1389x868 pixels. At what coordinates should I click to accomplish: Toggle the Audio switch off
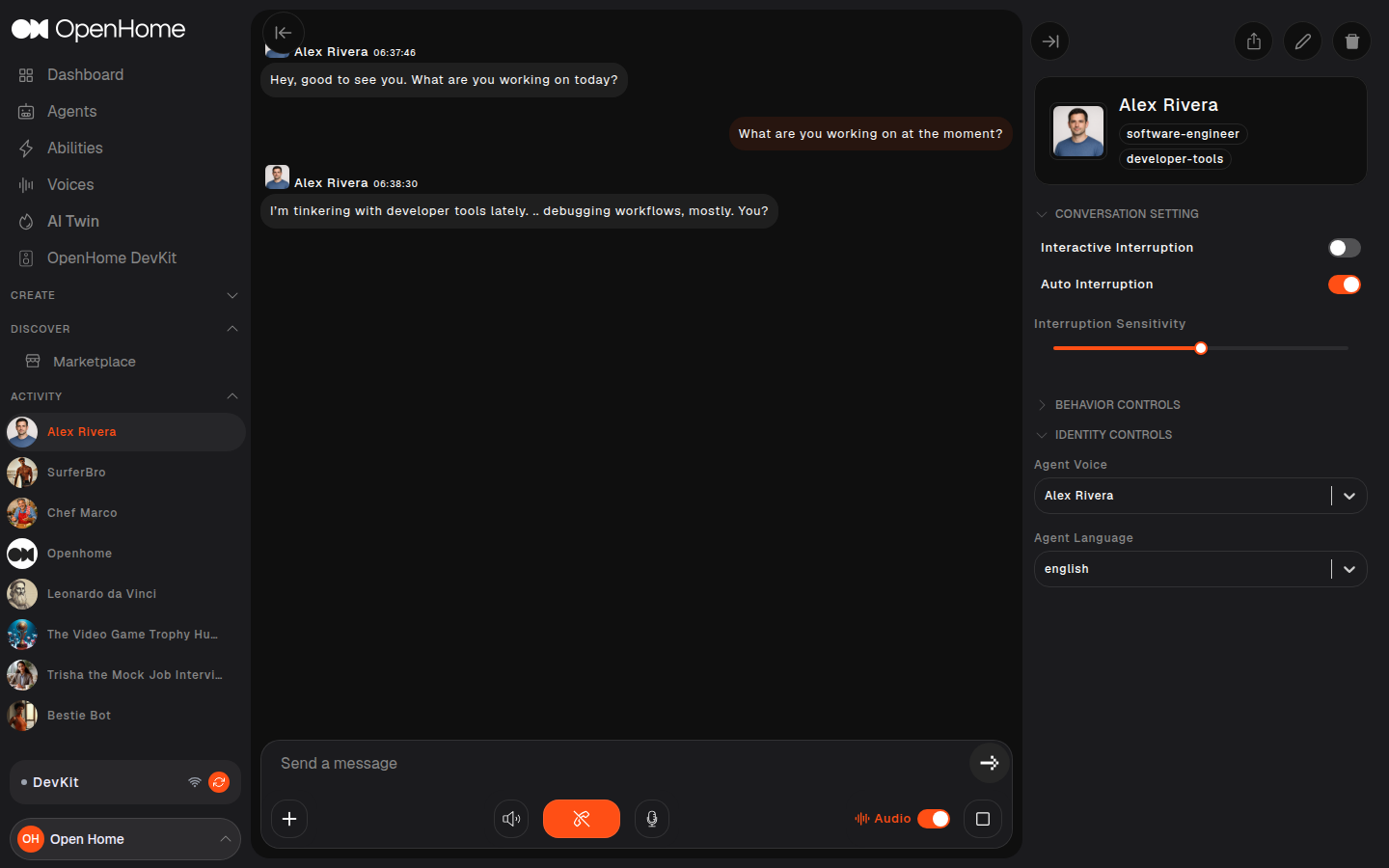(x=934, y=819)
